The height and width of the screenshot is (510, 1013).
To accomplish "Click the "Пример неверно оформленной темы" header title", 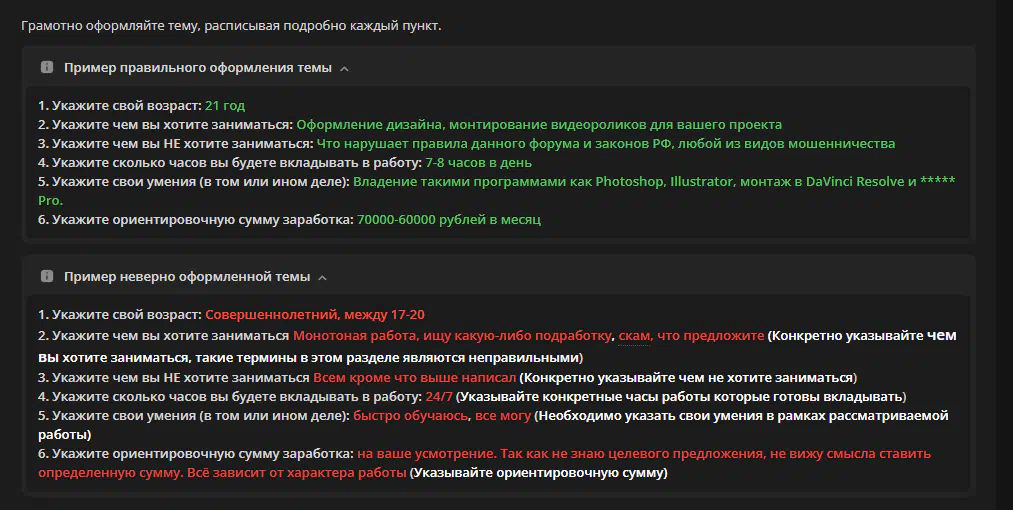I will (187, 276).
